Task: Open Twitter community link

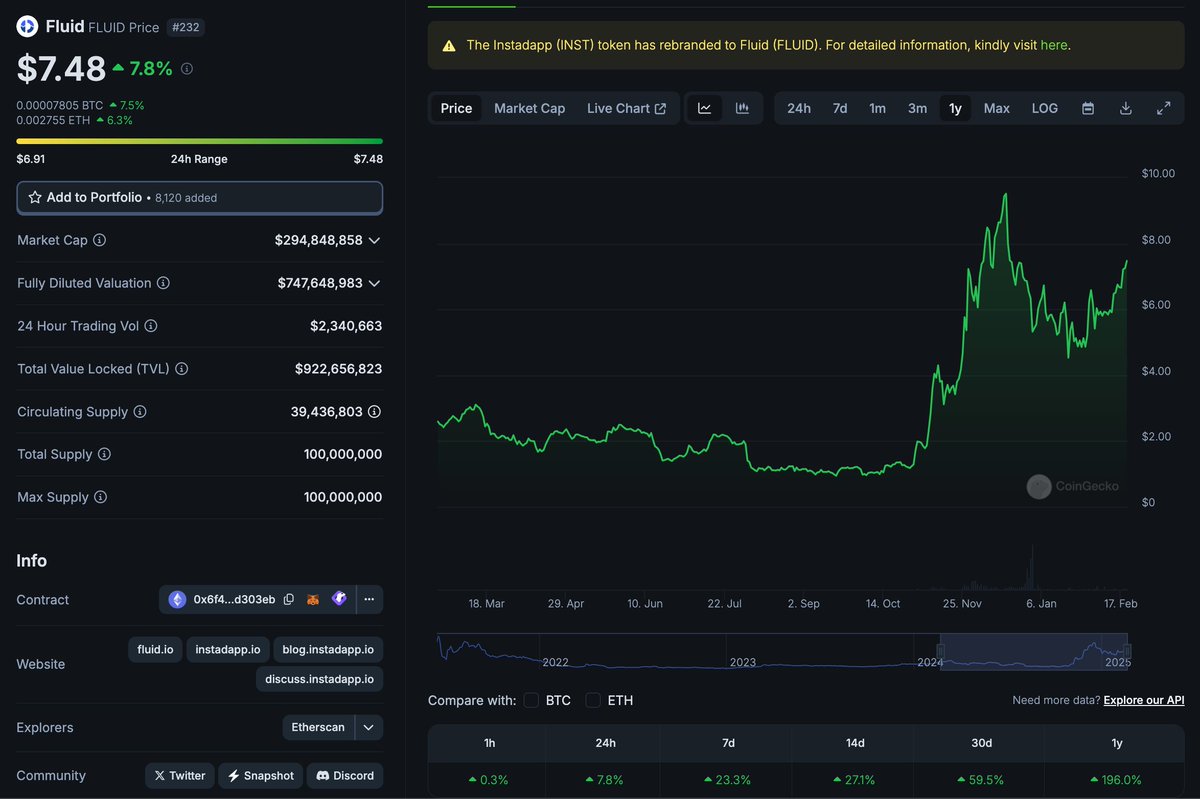Action: [x=180, y=776]
